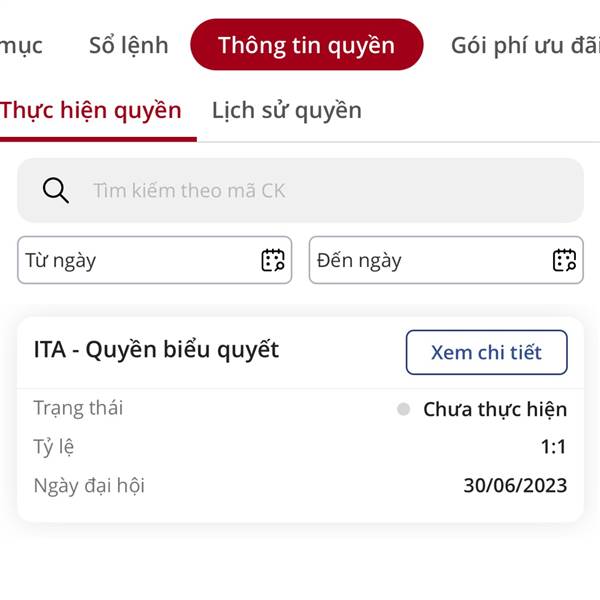
Task: Click the Đến ngày date field
Action: pos(446,260)
